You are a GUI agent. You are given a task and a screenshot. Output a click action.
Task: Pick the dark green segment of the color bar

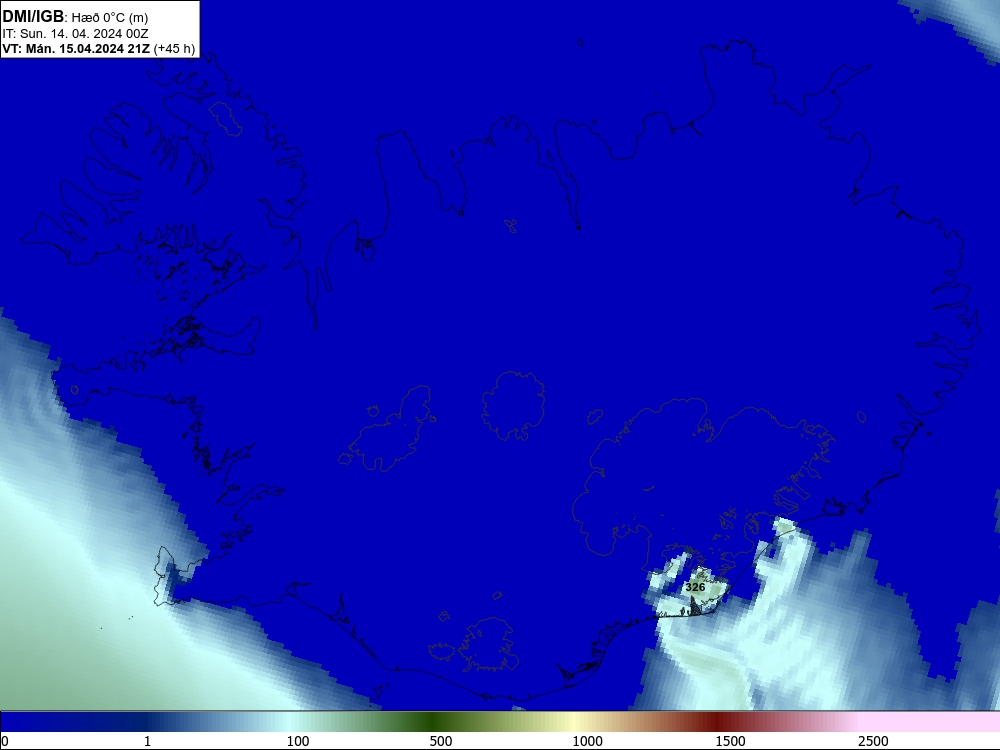(x=434, y=722)
